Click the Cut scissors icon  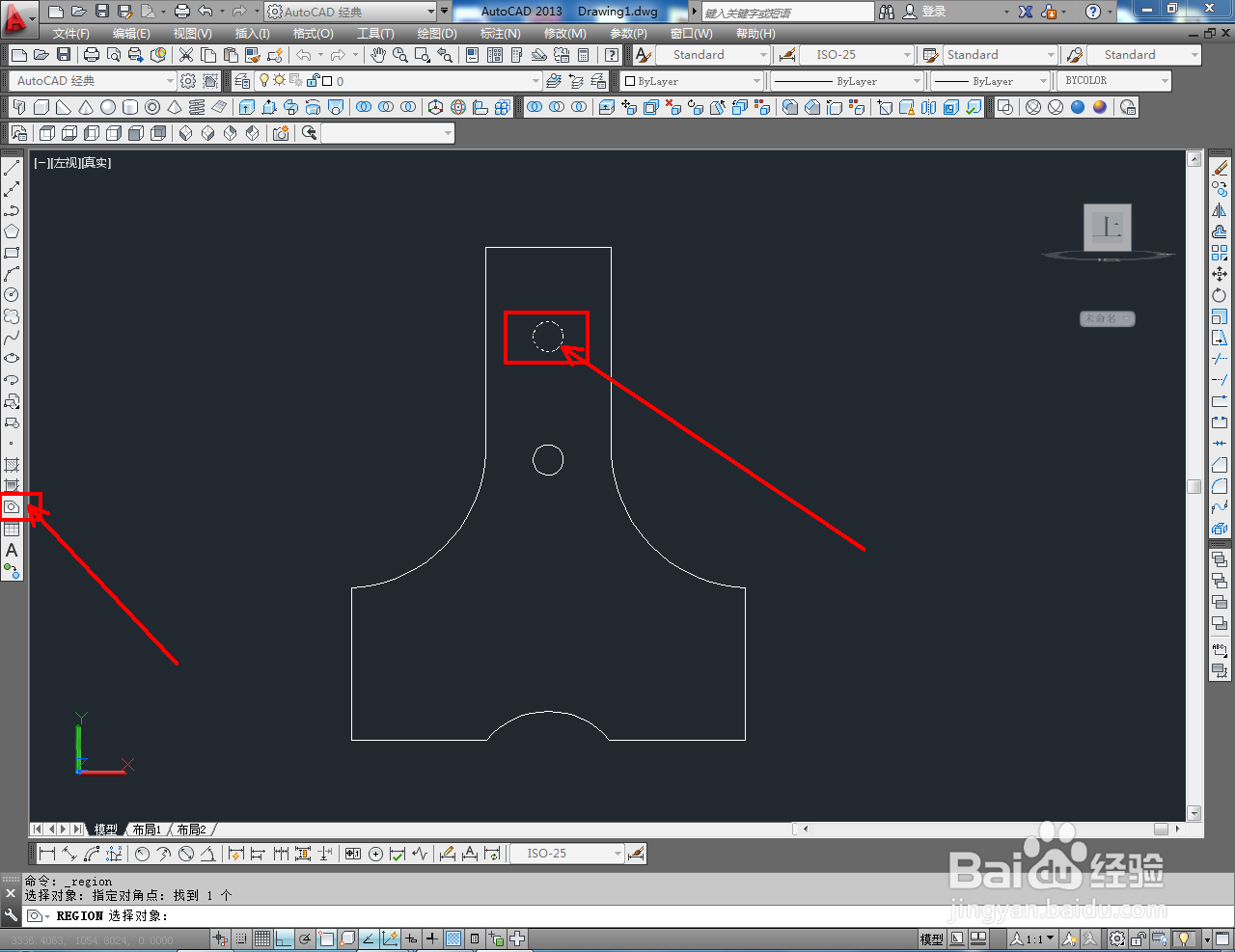pos(186,55)
